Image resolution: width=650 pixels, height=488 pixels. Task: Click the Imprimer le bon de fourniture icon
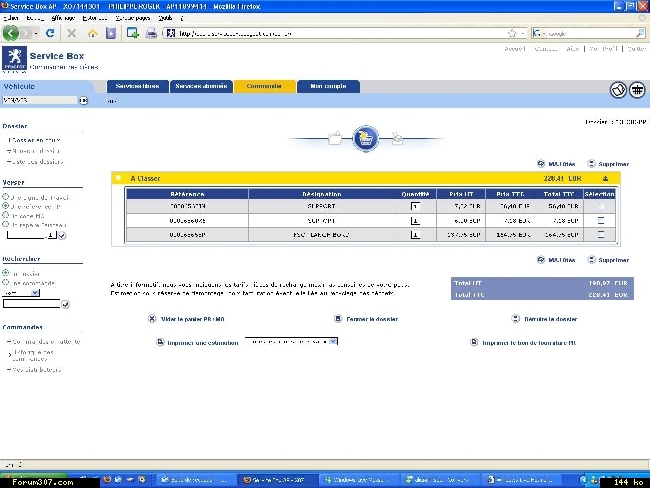coord(474,342)
